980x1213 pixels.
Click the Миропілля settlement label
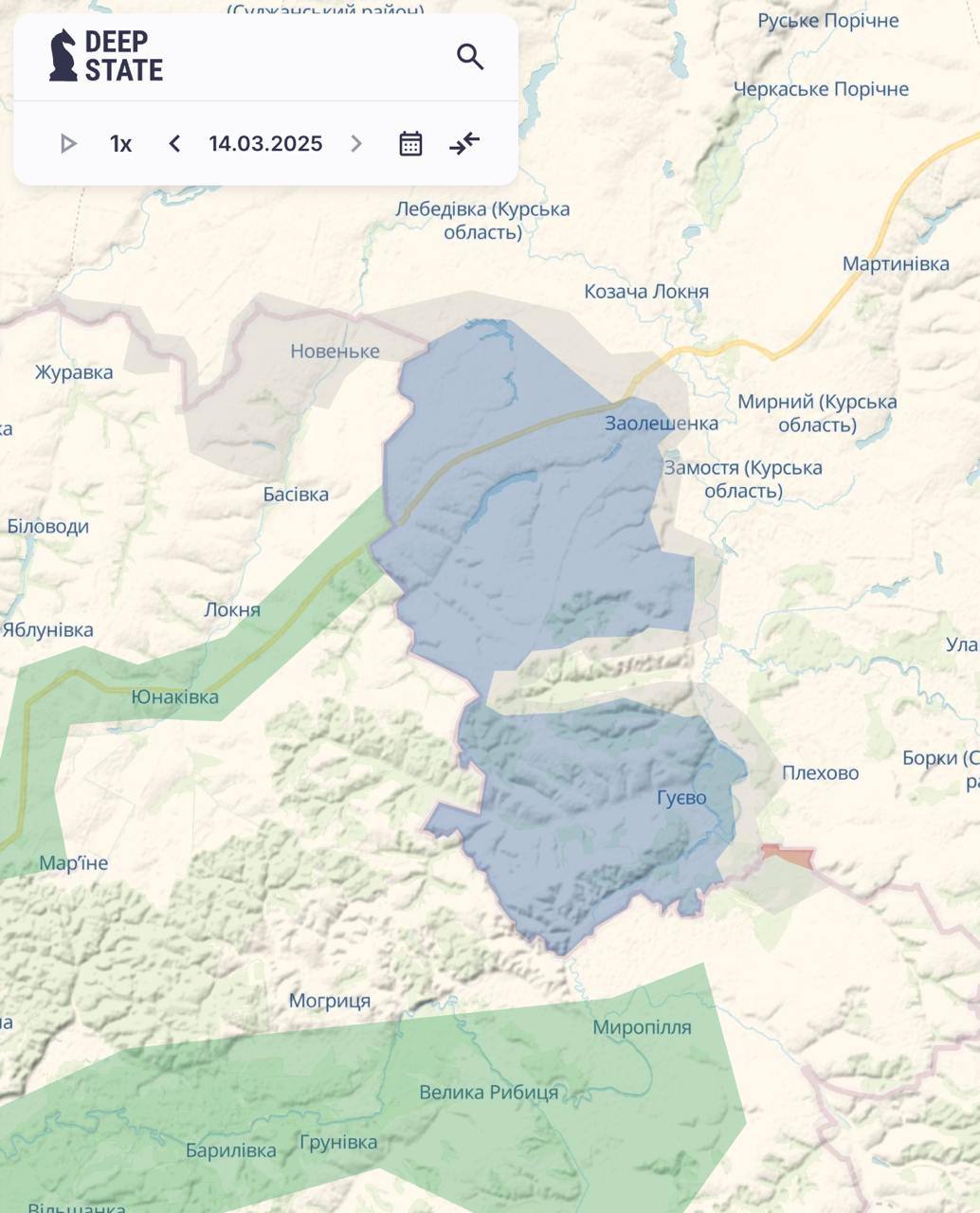tap(642, 1027)
